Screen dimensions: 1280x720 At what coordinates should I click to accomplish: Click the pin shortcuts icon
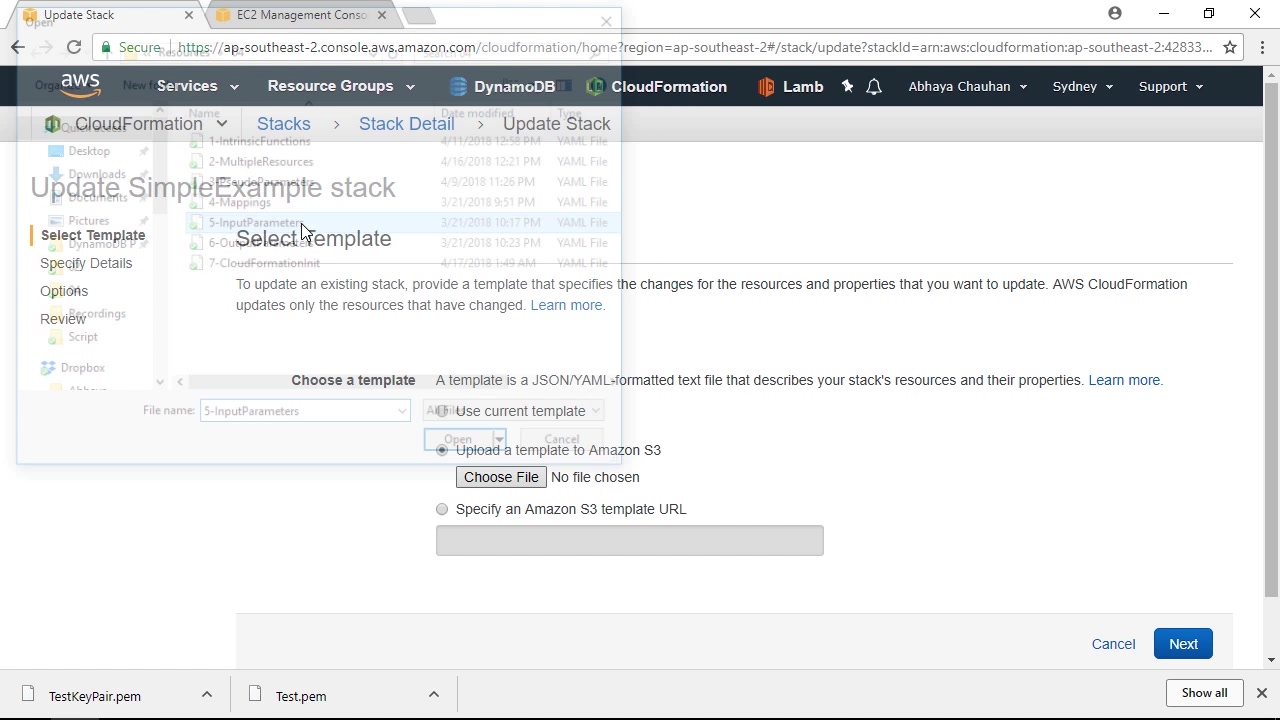[848, 87]
